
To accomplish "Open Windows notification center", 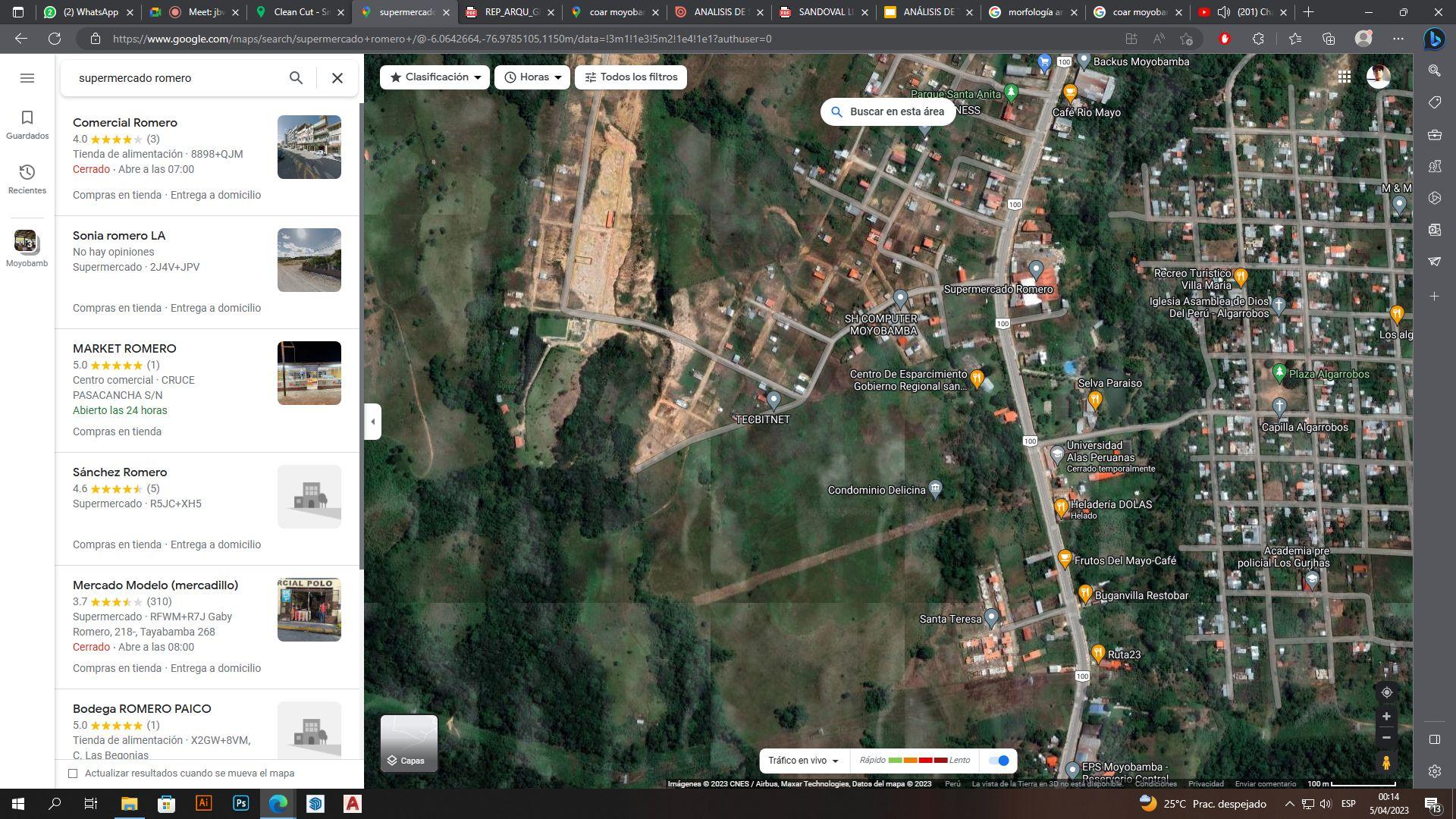I will (x=1432, y=804).
